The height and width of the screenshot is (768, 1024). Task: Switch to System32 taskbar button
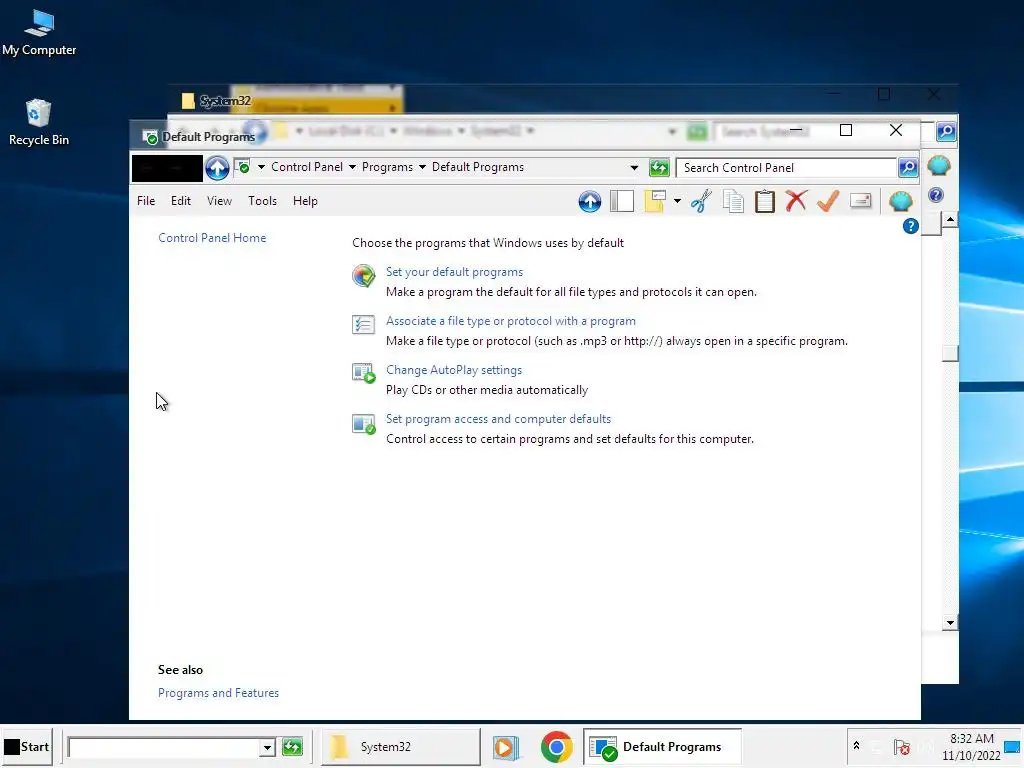click(401, 746)
